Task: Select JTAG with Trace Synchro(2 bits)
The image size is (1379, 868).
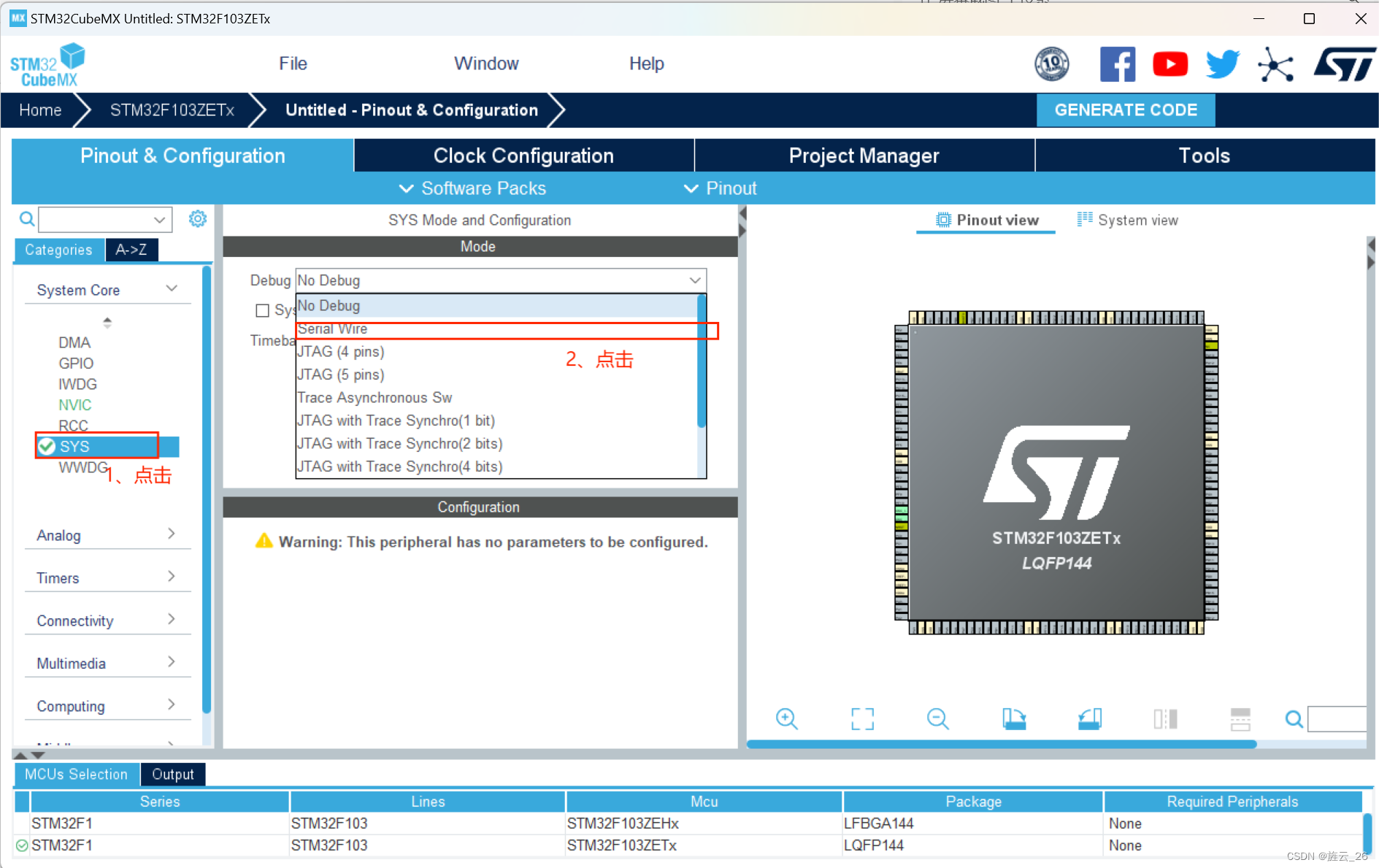Action: 496,444
